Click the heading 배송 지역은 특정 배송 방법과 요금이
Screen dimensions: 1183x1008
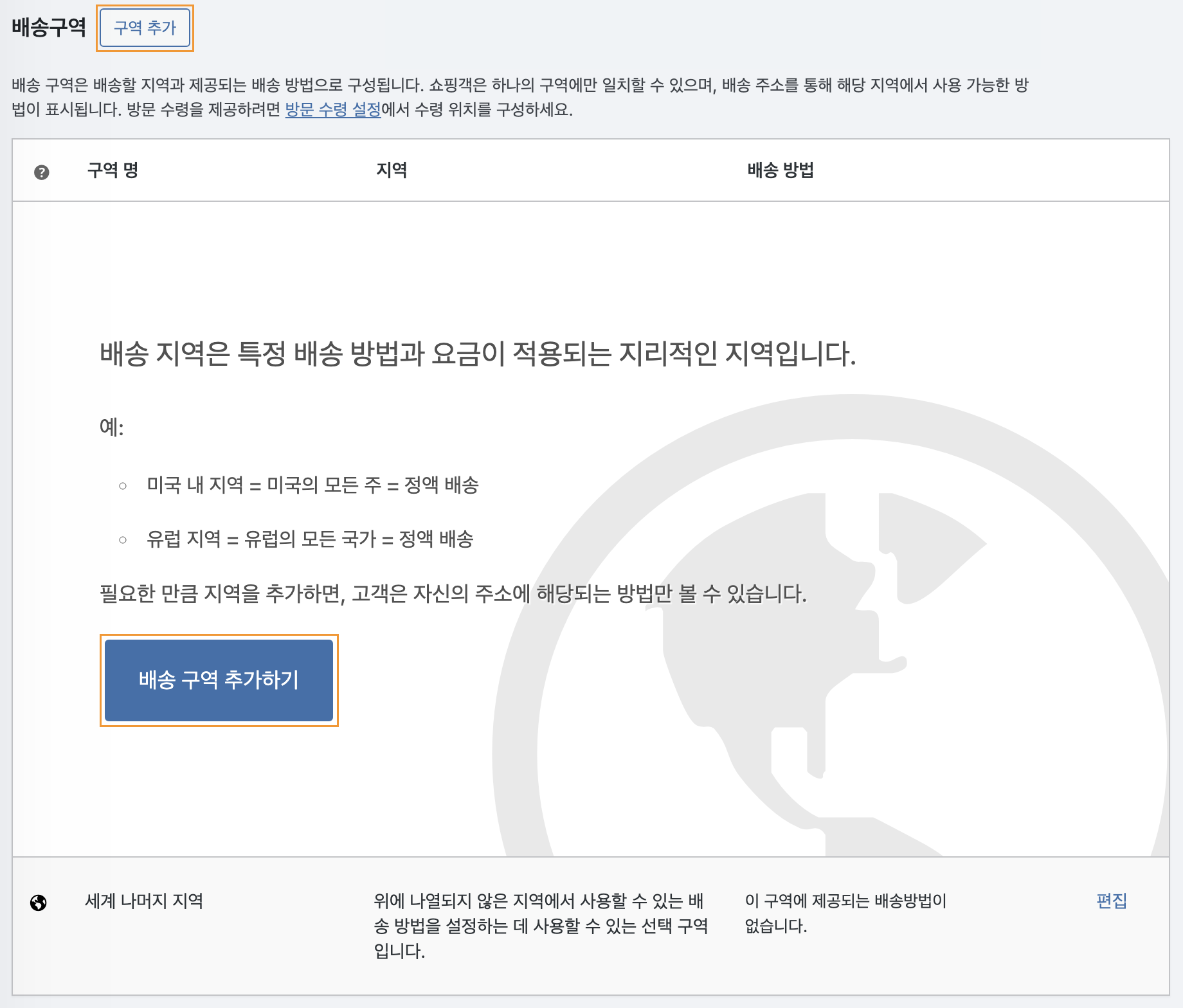tap(478, 354)
